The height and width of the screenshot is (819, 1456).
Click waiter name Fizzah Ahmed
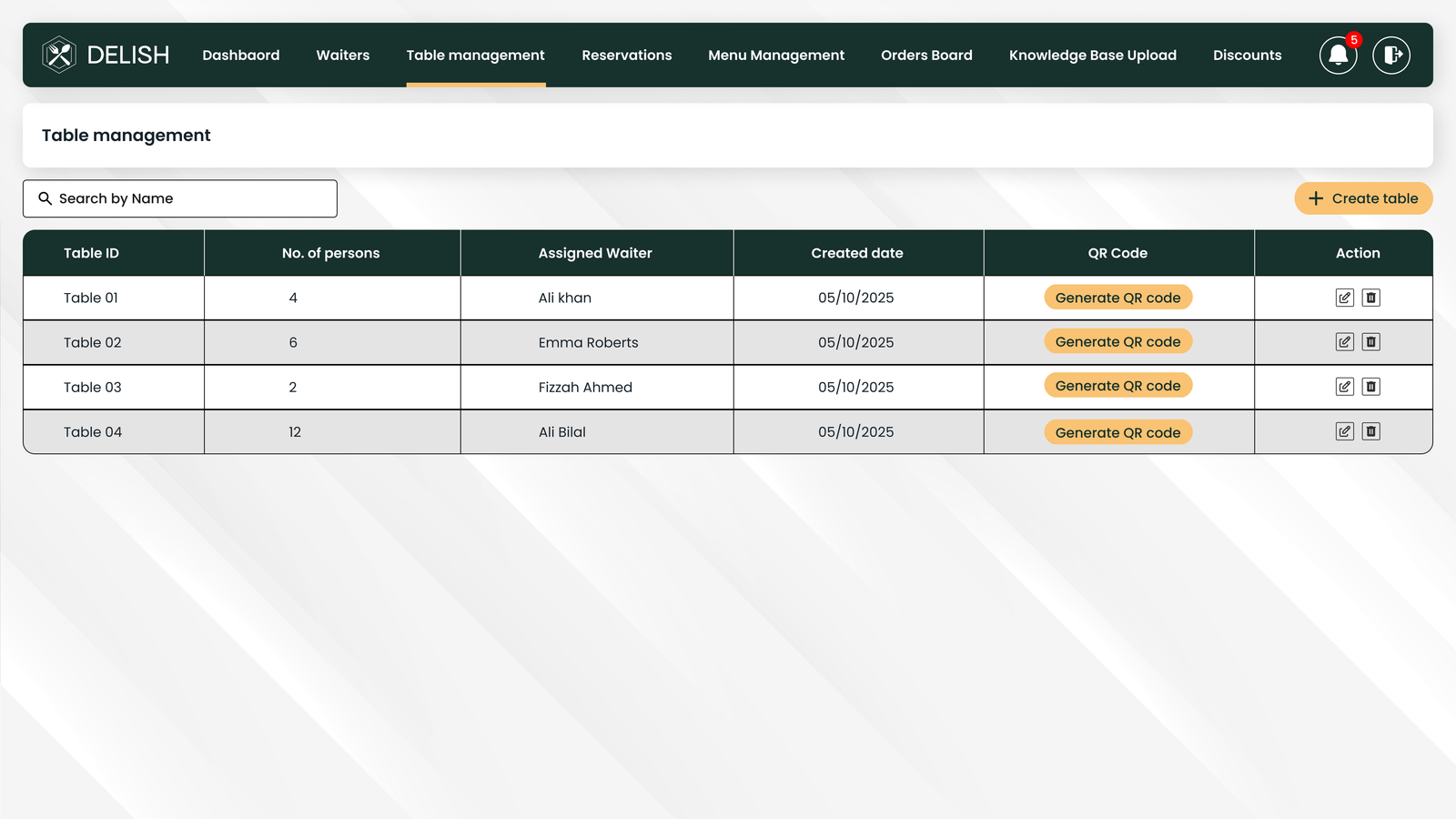click(x=585, y=387)
